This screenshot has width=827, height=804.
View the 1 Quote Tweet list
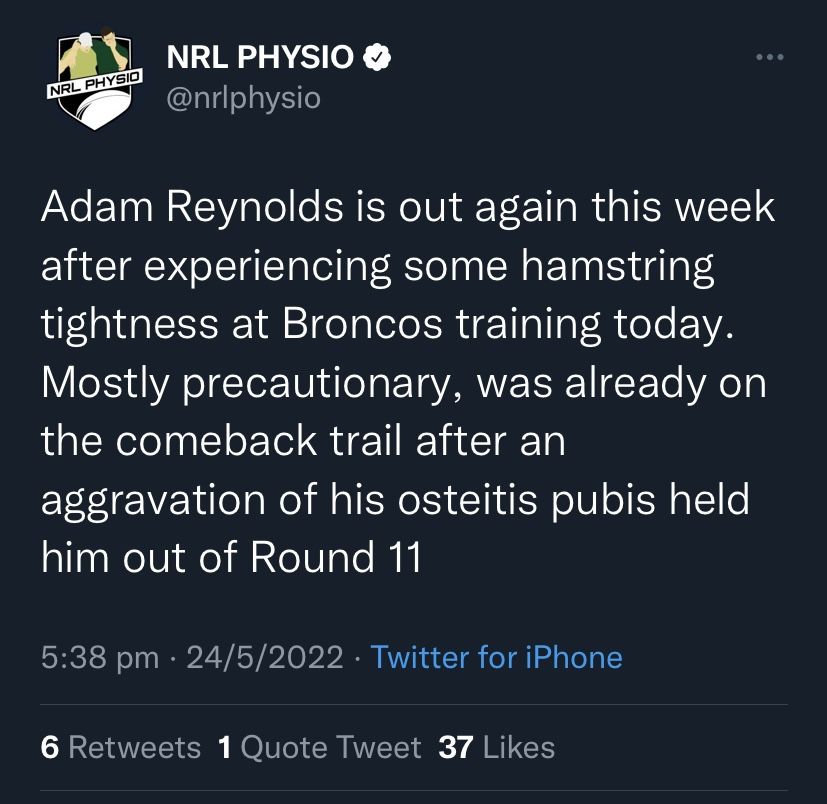[x=319, y=748]
